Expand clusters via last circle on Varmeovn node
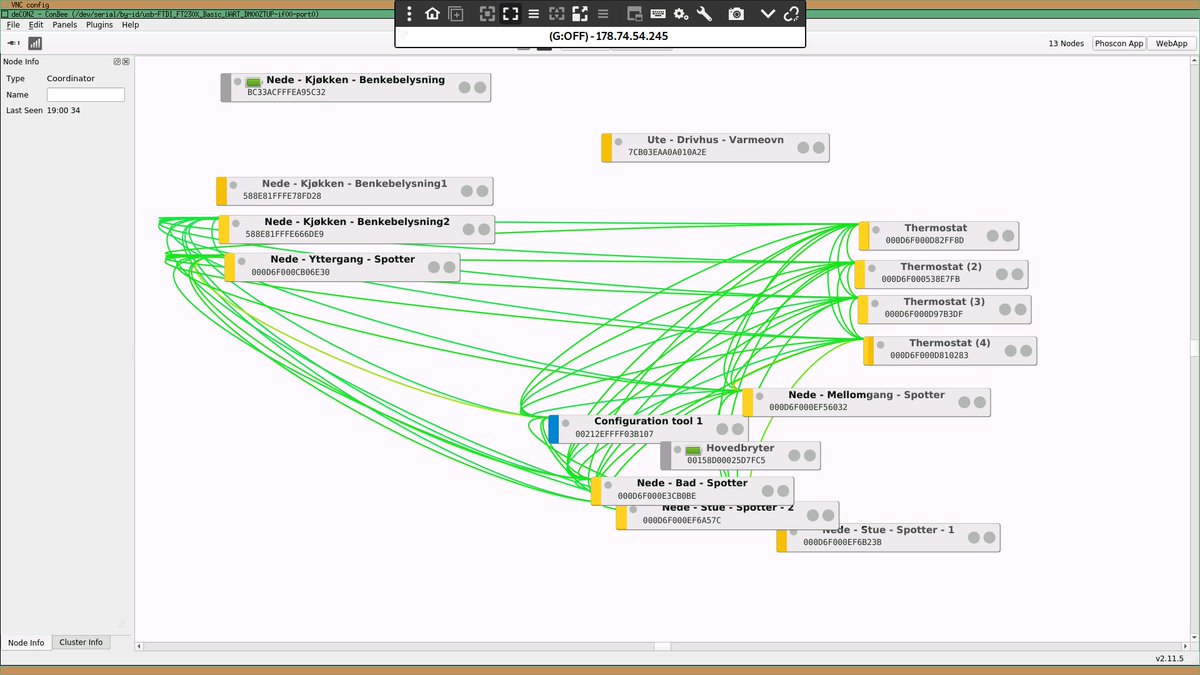 click(819, 148)
